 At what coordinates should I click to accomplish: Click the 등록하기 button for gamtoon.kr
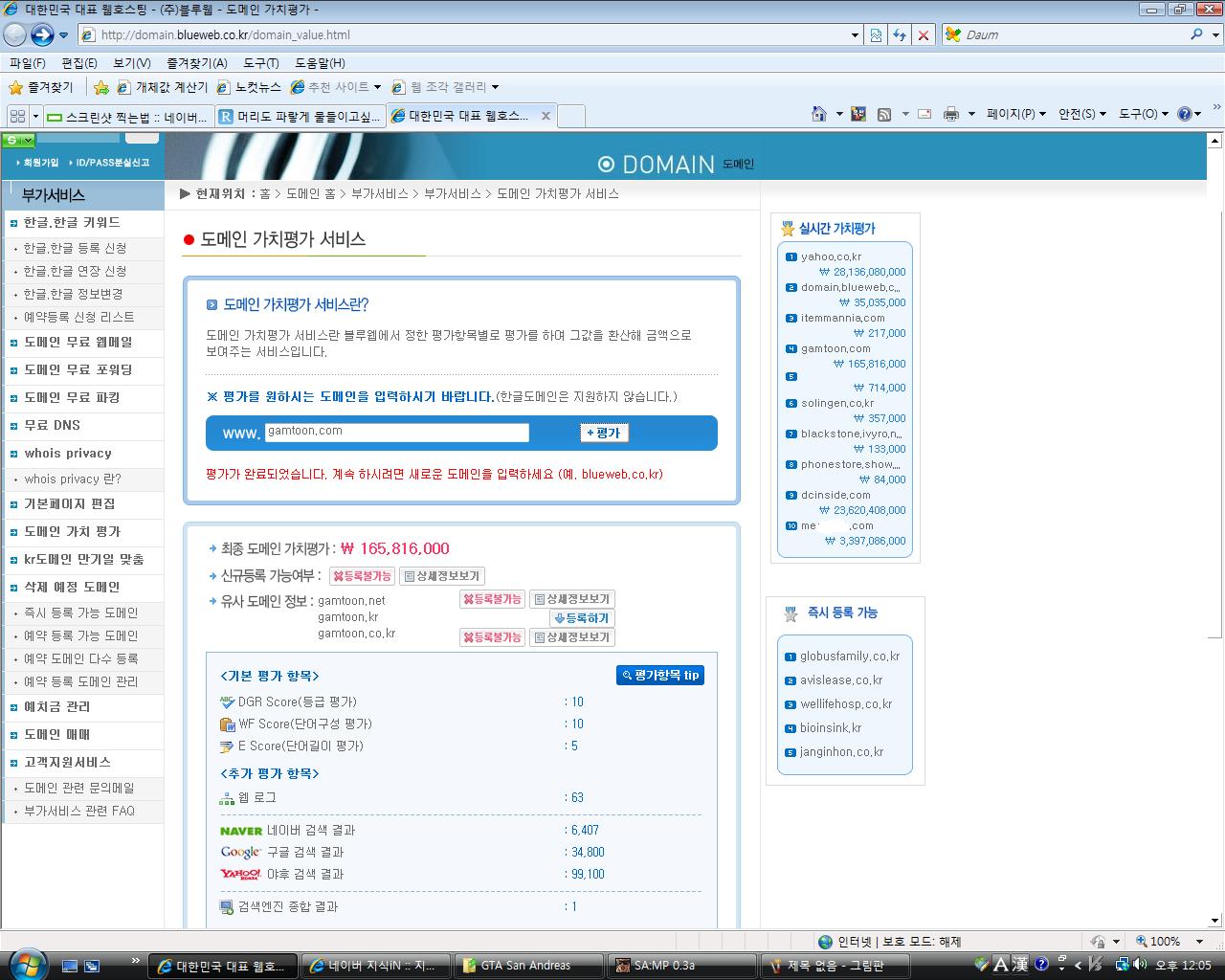[x=582, y=618]
